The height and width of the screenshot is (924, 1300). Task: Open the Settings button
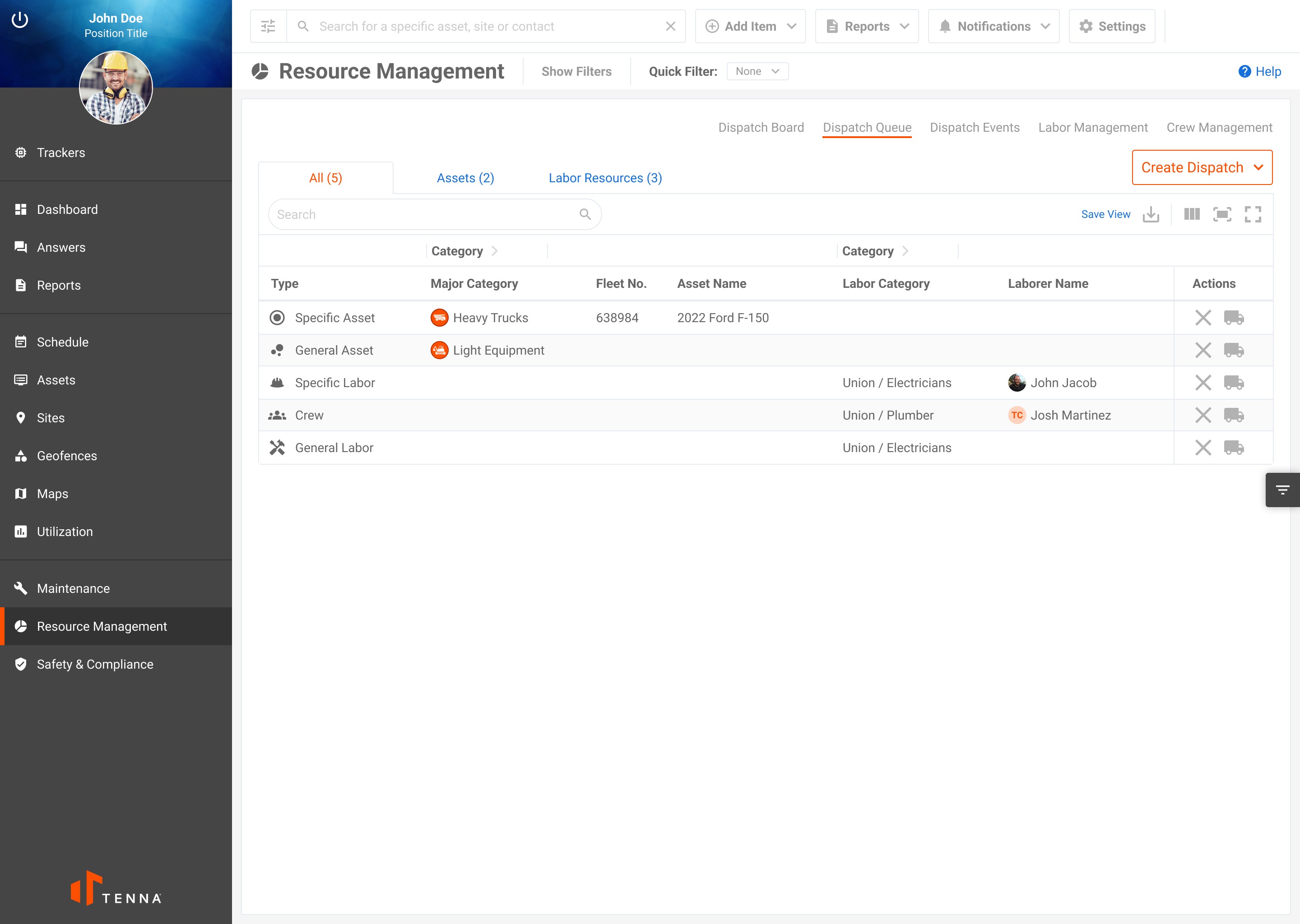tap(1112, 26)
